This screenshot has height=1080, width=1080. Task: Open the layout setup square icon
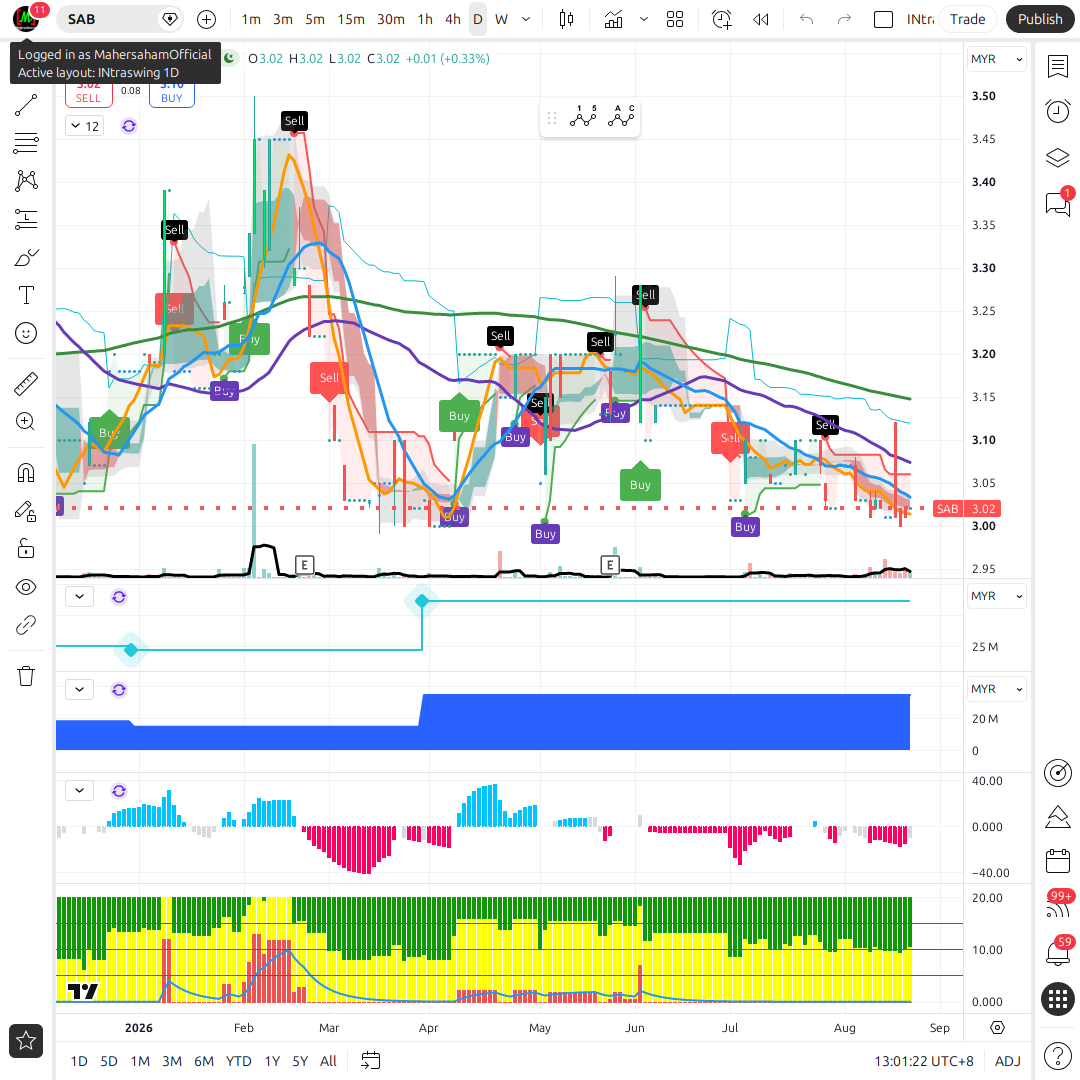883,19
